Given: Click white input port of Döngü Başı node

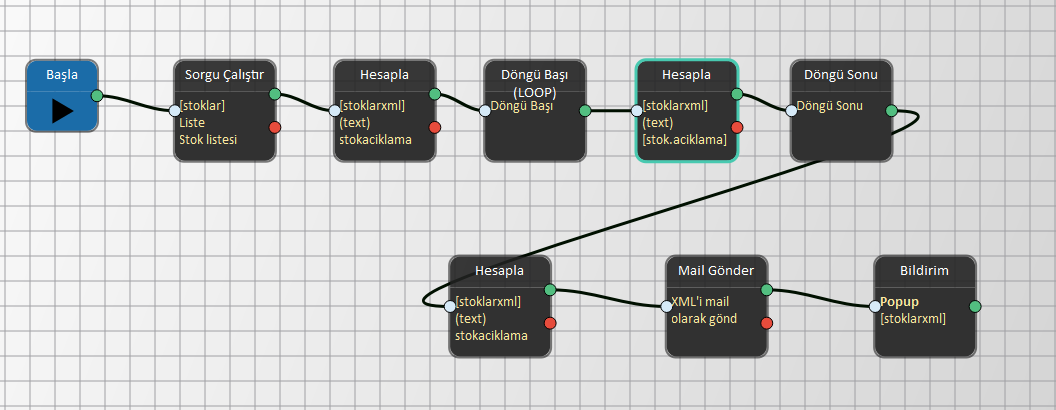Looking at the screenshot, I should [x=485, y=110].
